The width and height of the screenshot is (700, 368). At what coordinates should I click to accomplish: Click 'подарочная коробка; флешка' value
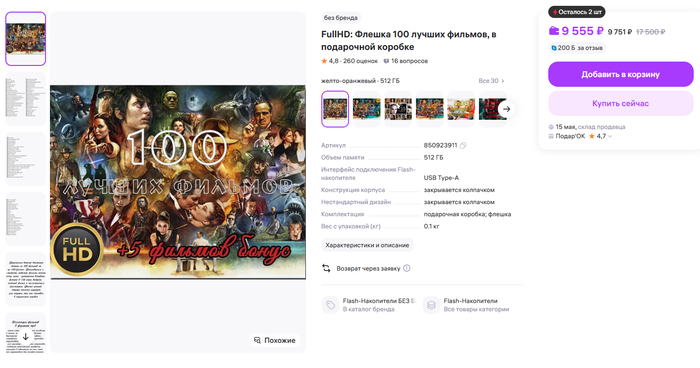[467, 214]
